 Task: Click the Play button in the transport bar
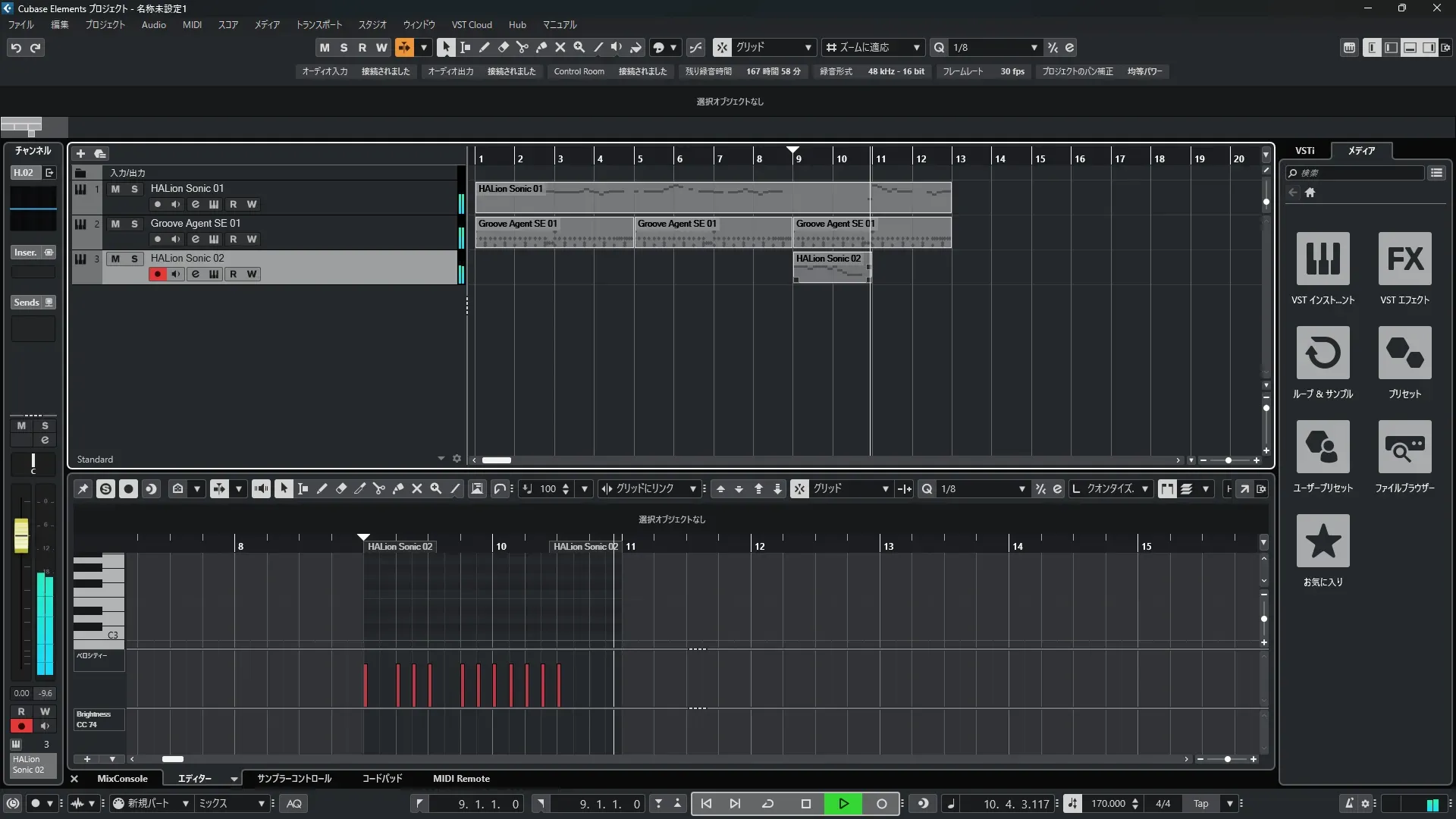point(843,804)
